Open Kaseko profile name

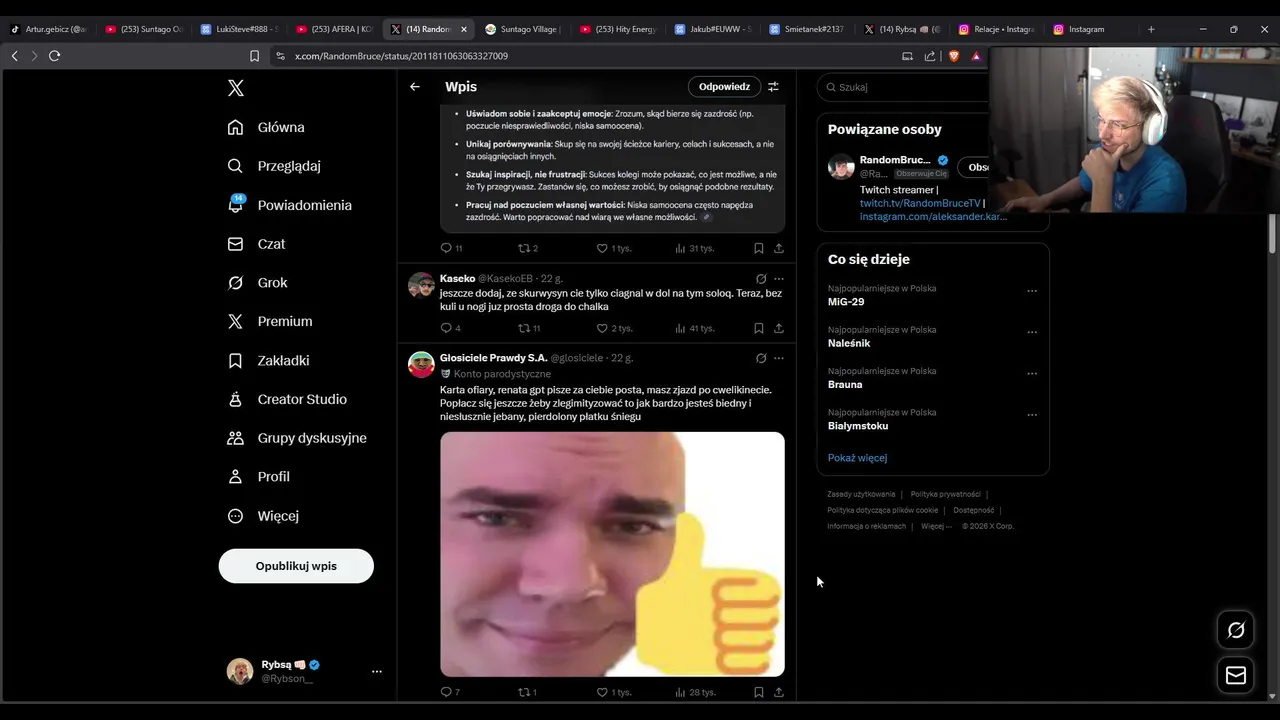(457, 278)
